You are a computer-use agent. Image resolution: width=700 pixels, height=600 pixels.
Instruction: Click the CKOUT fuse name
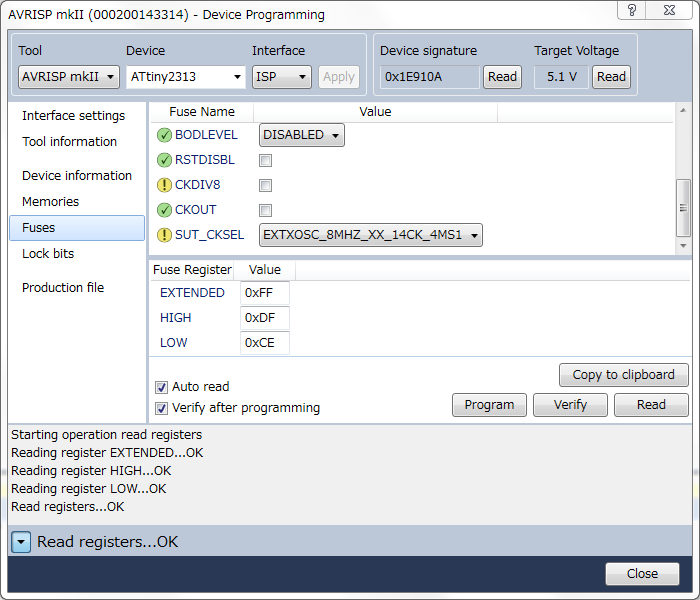pos(196,210)
